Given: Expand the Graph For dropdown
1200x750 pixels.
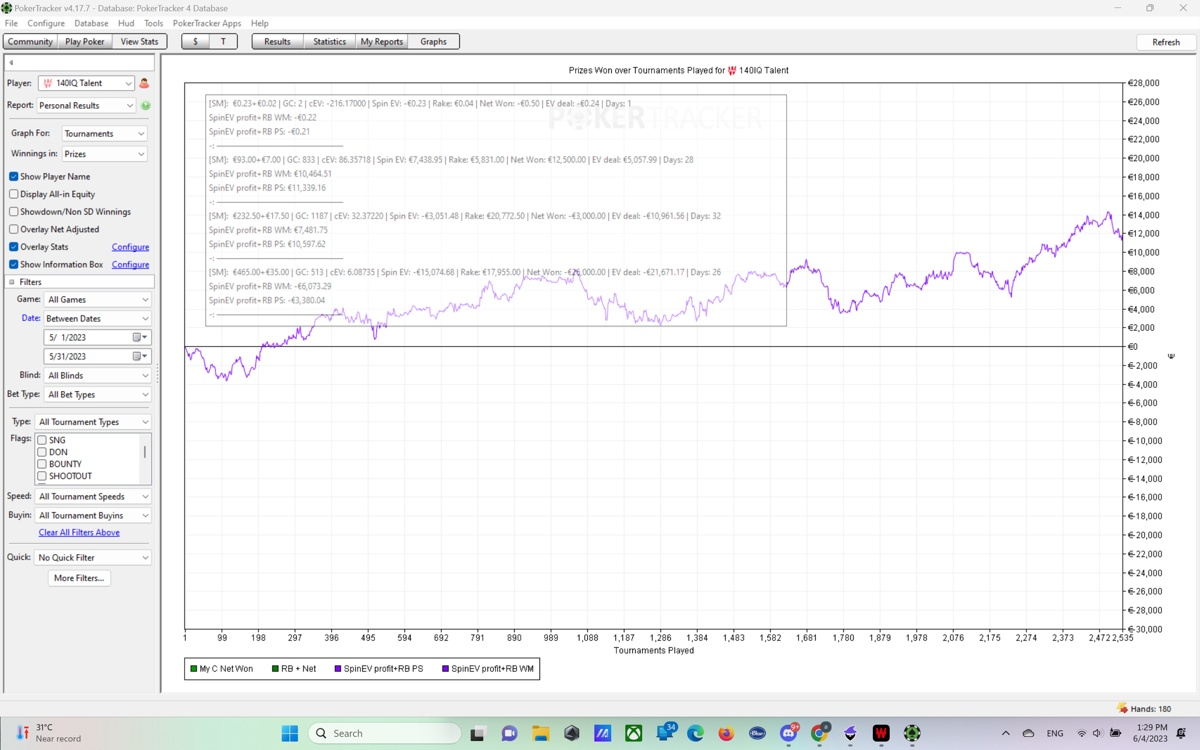Looking at the screenshot, I should (x=104, y=134).
